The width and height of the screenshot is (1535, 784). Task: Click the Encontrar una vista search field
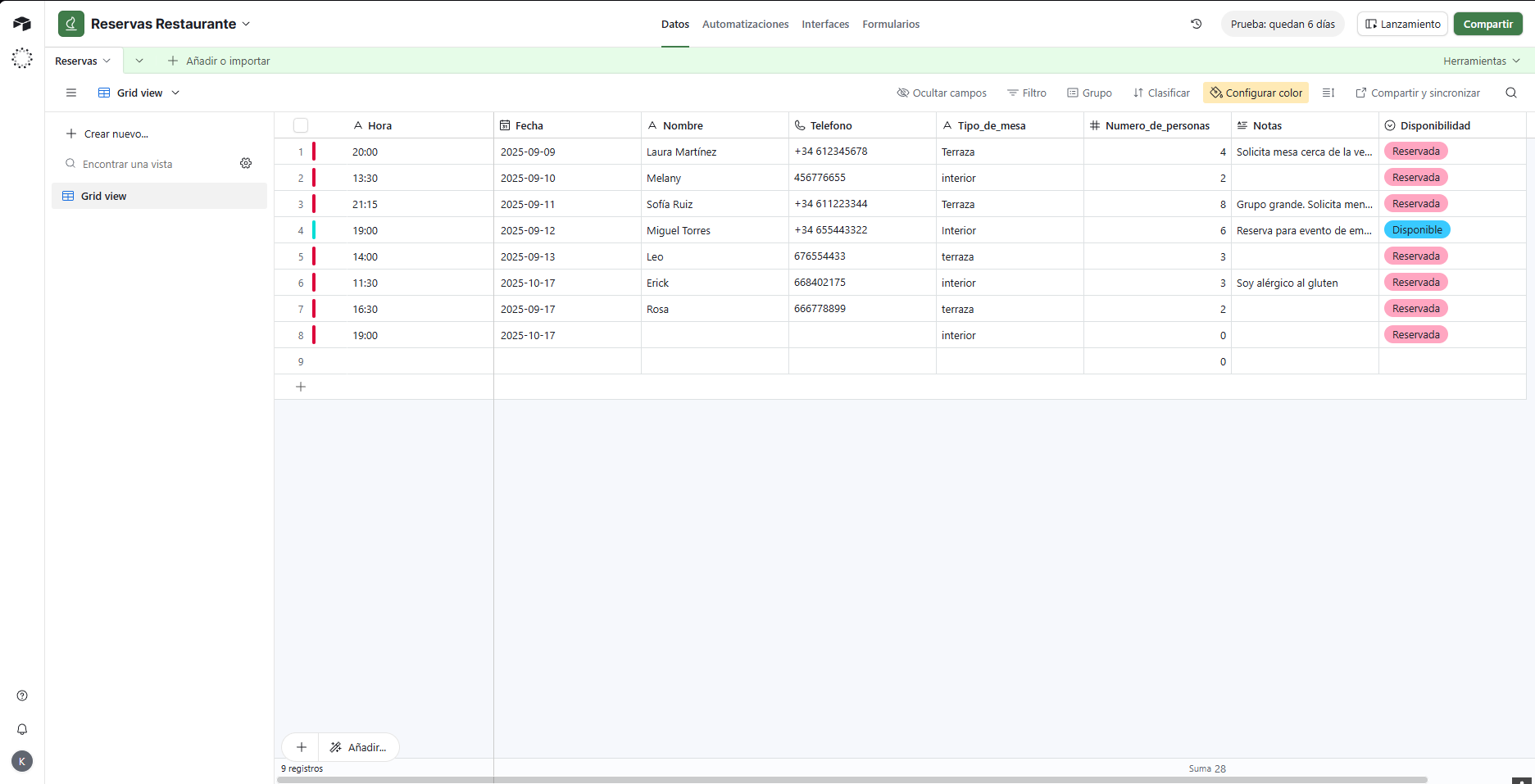pyautogui.click(x=148, y=164)
